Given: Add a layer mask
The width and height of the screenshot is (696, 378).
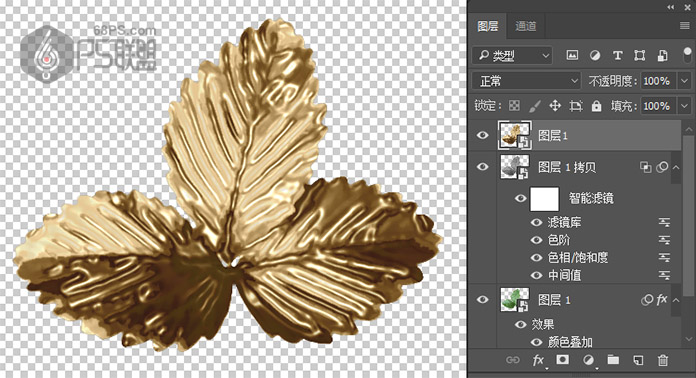Looking at the screenshot, I should [563, 359].
